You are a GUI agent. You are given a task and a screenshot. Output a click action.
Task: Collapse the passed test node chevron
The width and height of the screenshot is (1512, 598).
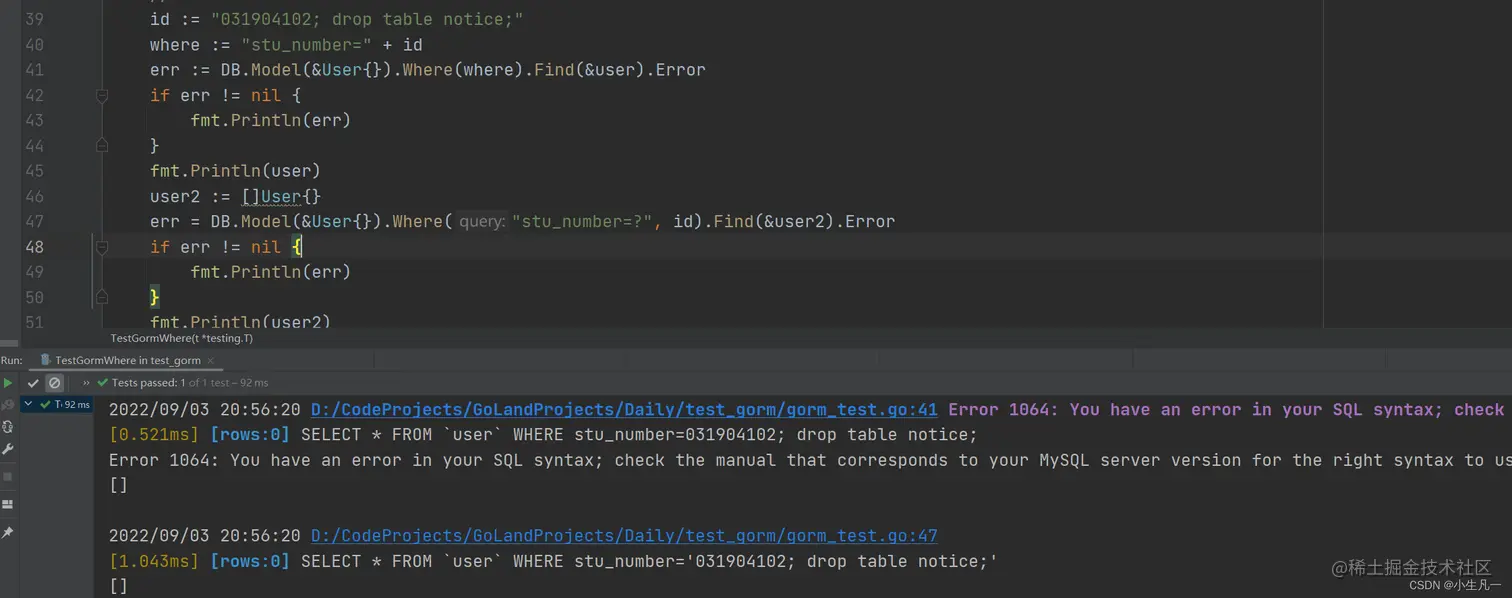[27, 403]
